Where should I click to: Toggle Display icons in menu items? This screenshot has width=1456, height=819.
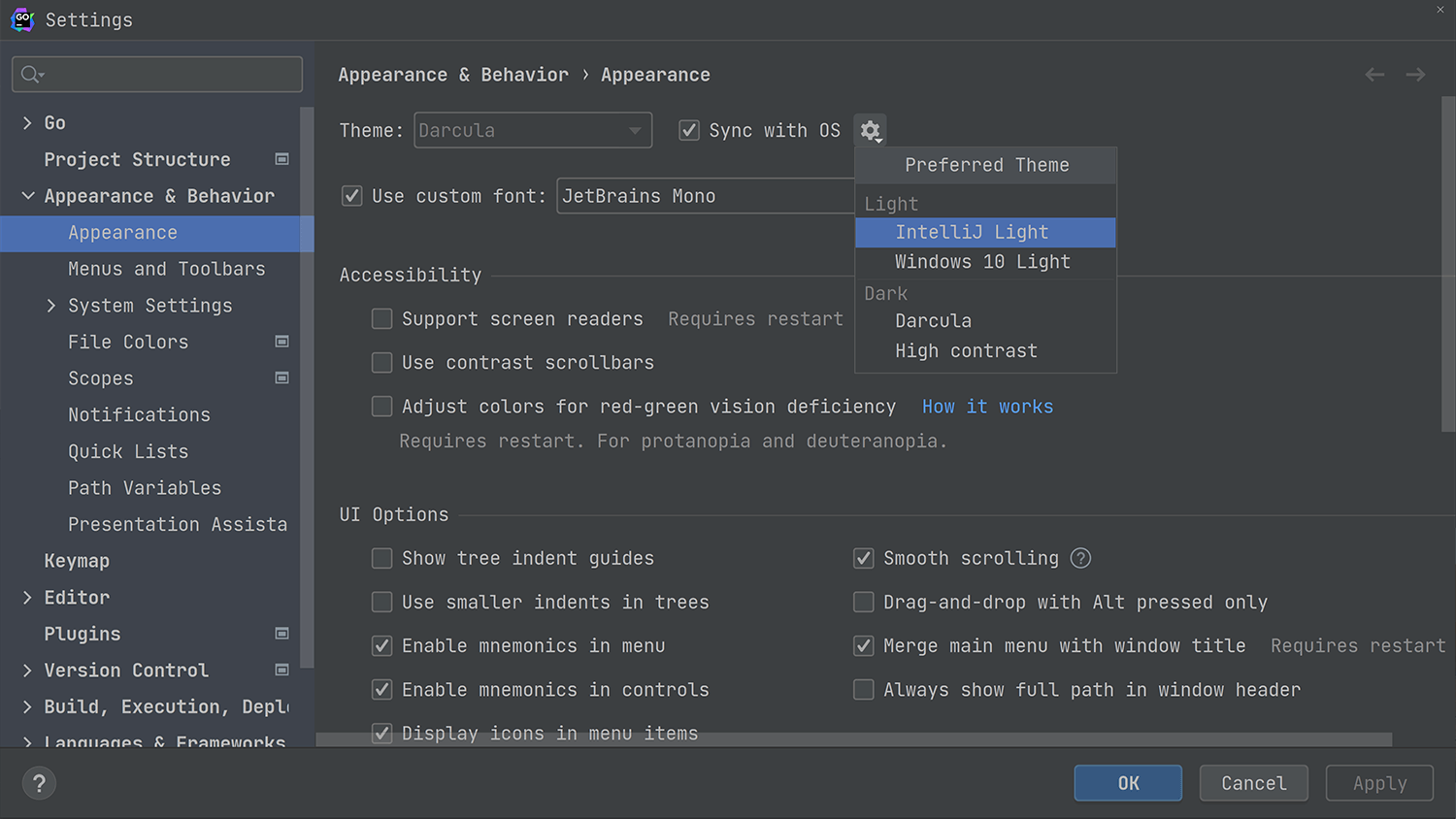(382, 734)
